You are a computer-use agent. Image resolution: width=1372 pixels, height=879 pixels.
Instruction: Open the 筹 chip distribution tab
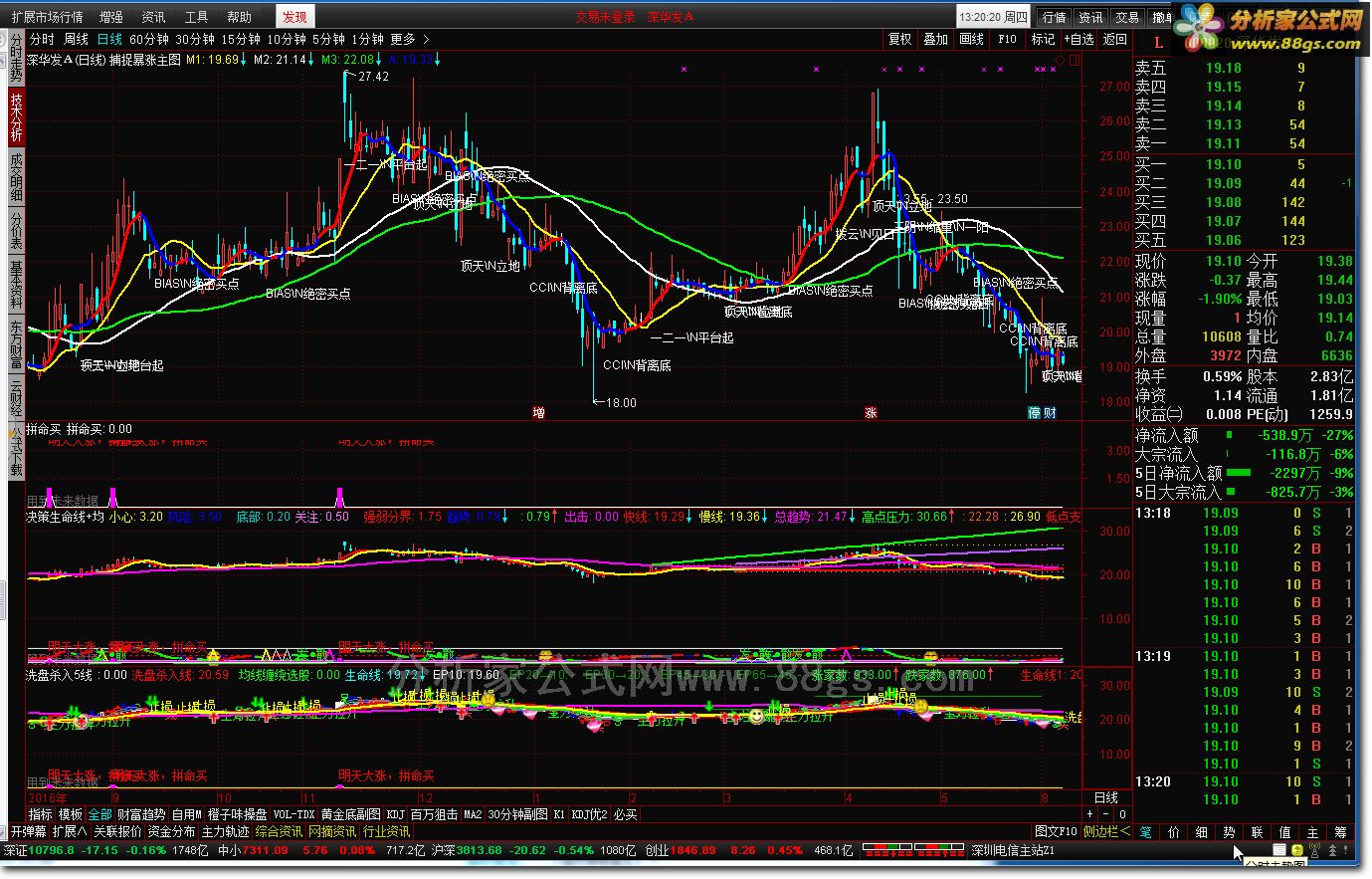click(1341, 832)
